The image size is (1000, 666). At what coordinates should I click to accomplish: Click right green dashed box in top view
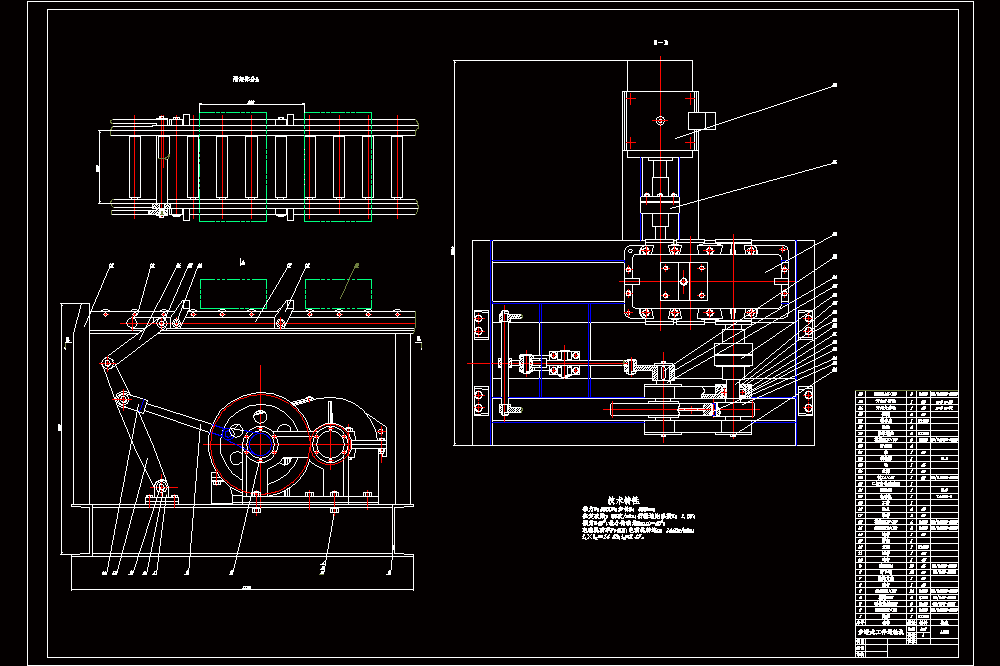click(x=338, y=167)
